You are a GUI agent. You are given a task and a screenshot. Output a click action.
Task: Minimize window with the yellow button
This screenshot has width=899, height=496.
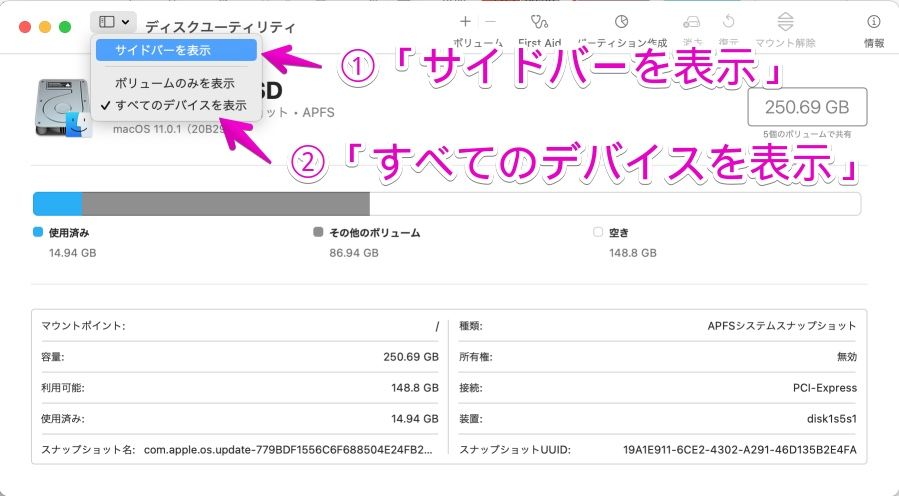(45, 27)
